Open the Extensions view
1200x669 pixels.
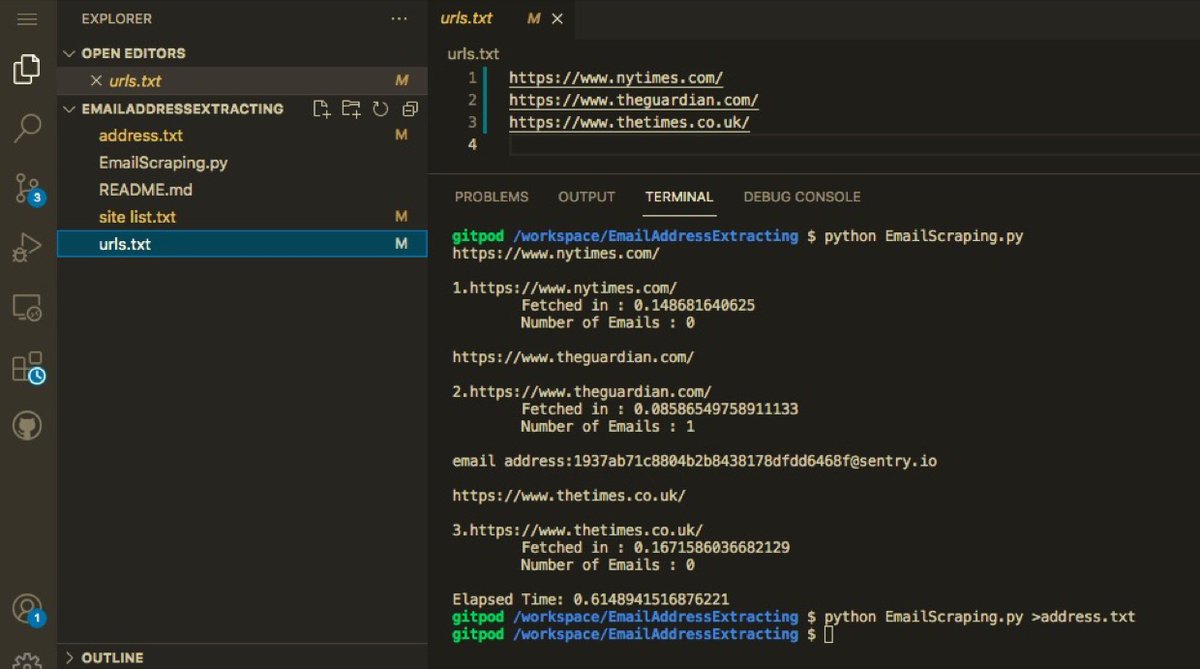pos(28,368)
